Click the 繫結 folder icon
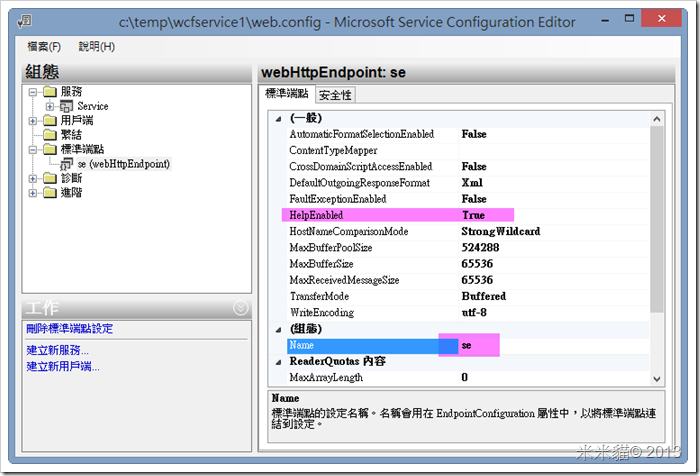The image size is (700, 476). point(50,135)
